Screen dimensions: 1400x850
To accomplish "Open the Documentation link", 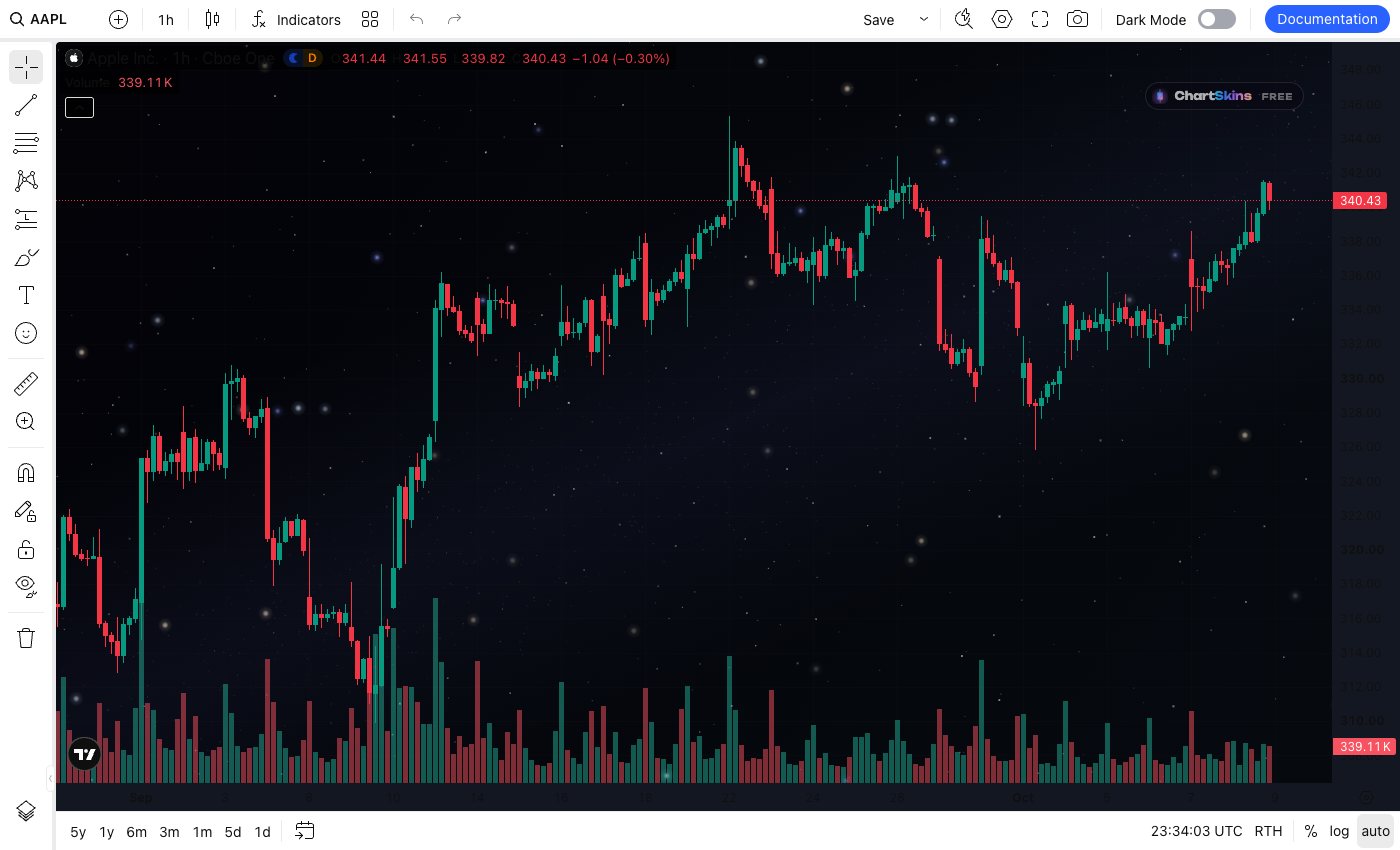I will [1327, 19].
